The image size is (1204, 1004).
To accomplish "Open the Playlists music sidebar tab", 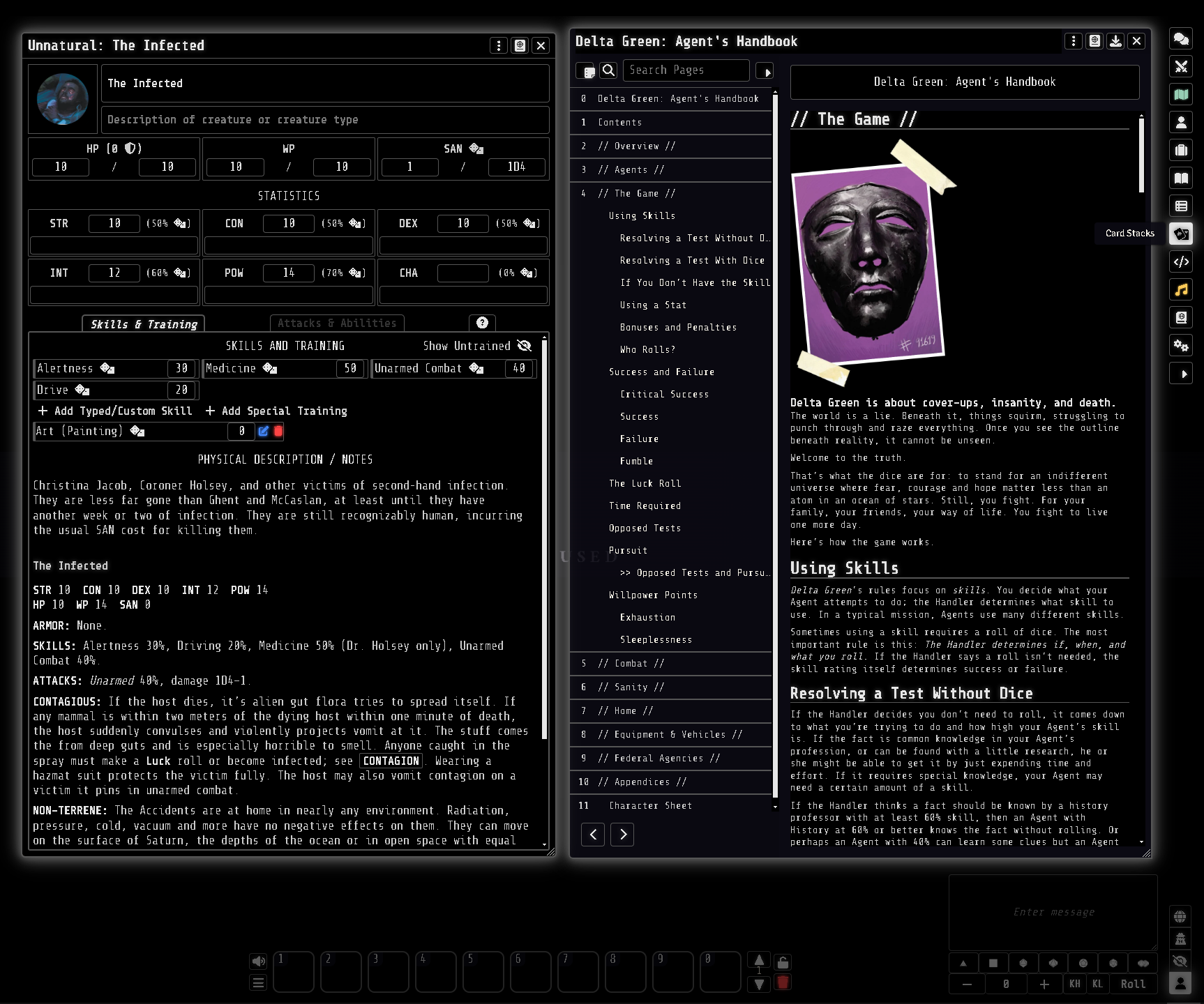I will (1181, 289).
